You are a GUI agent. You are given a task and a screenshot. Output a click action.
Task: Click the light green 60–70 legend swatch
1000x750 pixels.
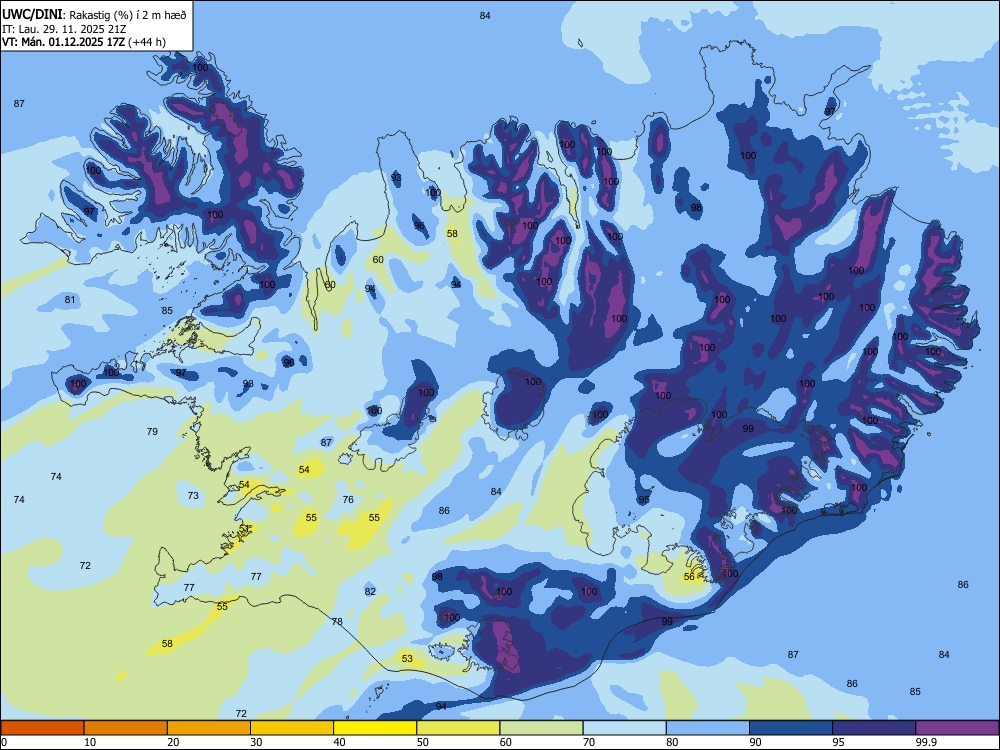(x=541, y=728)
